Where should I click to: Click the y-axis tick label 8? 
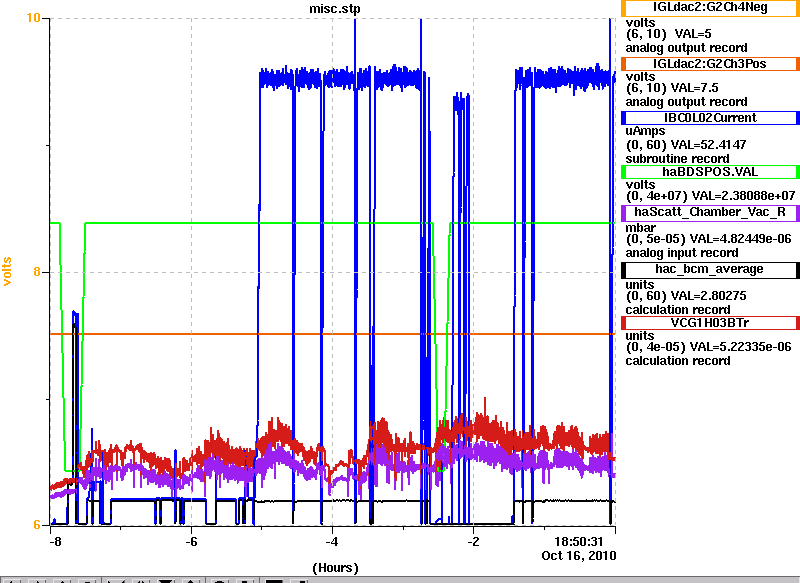[x=37, y=272]
